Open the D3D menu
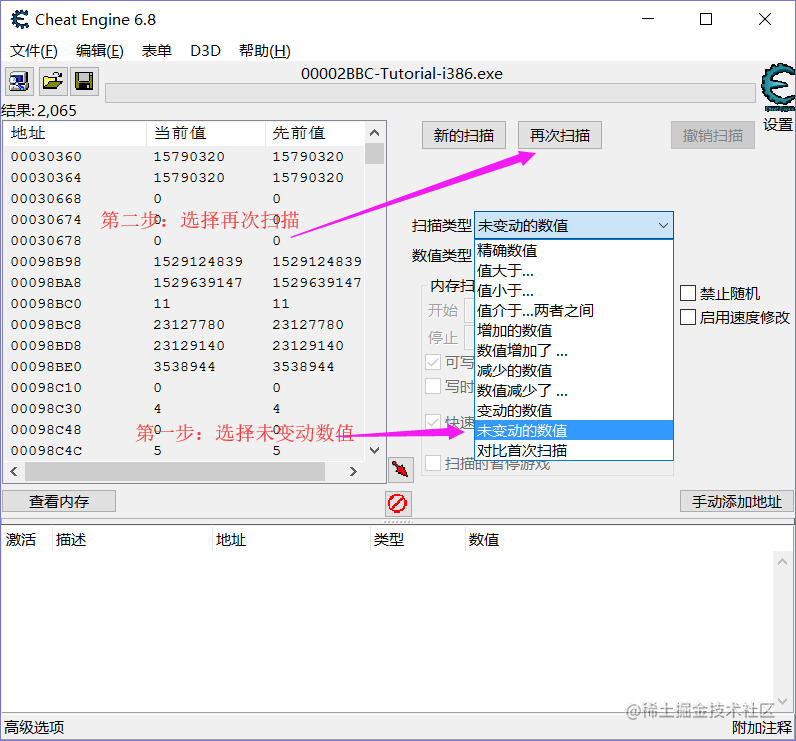 (205, 51)
